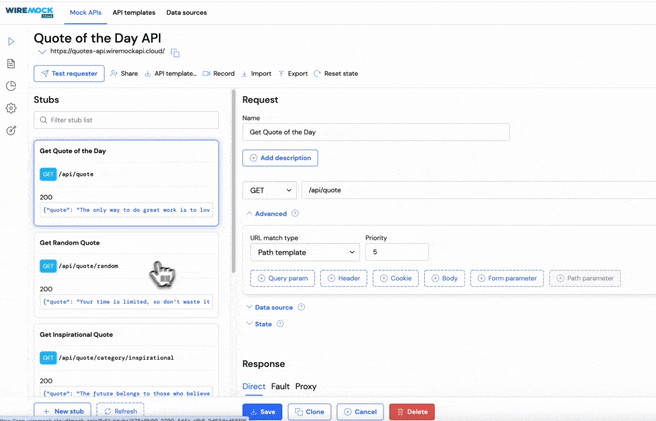Open the pie chart icon in left sidebar
656x421 pixels.
11,86
